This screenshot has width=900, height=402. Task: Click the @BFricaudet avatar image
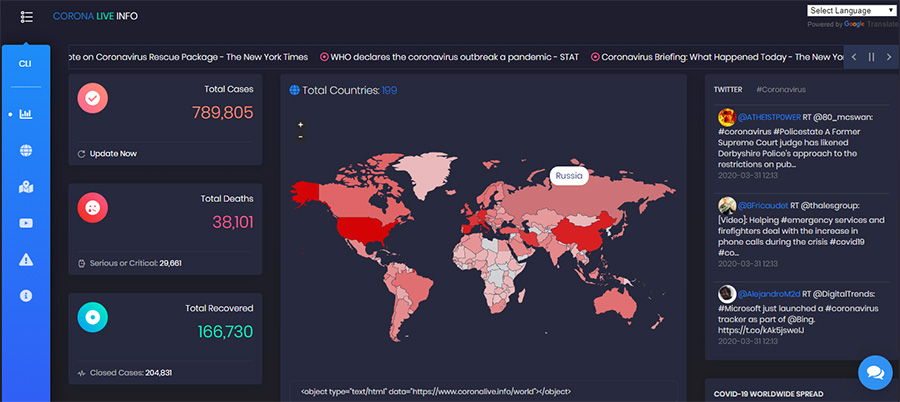[727, 205]
